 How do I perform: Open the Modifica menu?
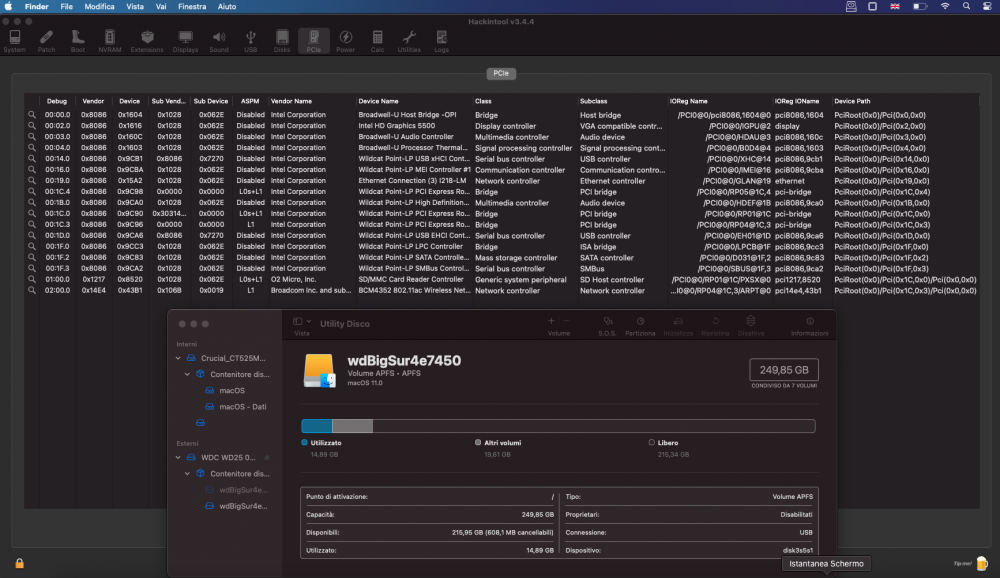tap(99, 6)
